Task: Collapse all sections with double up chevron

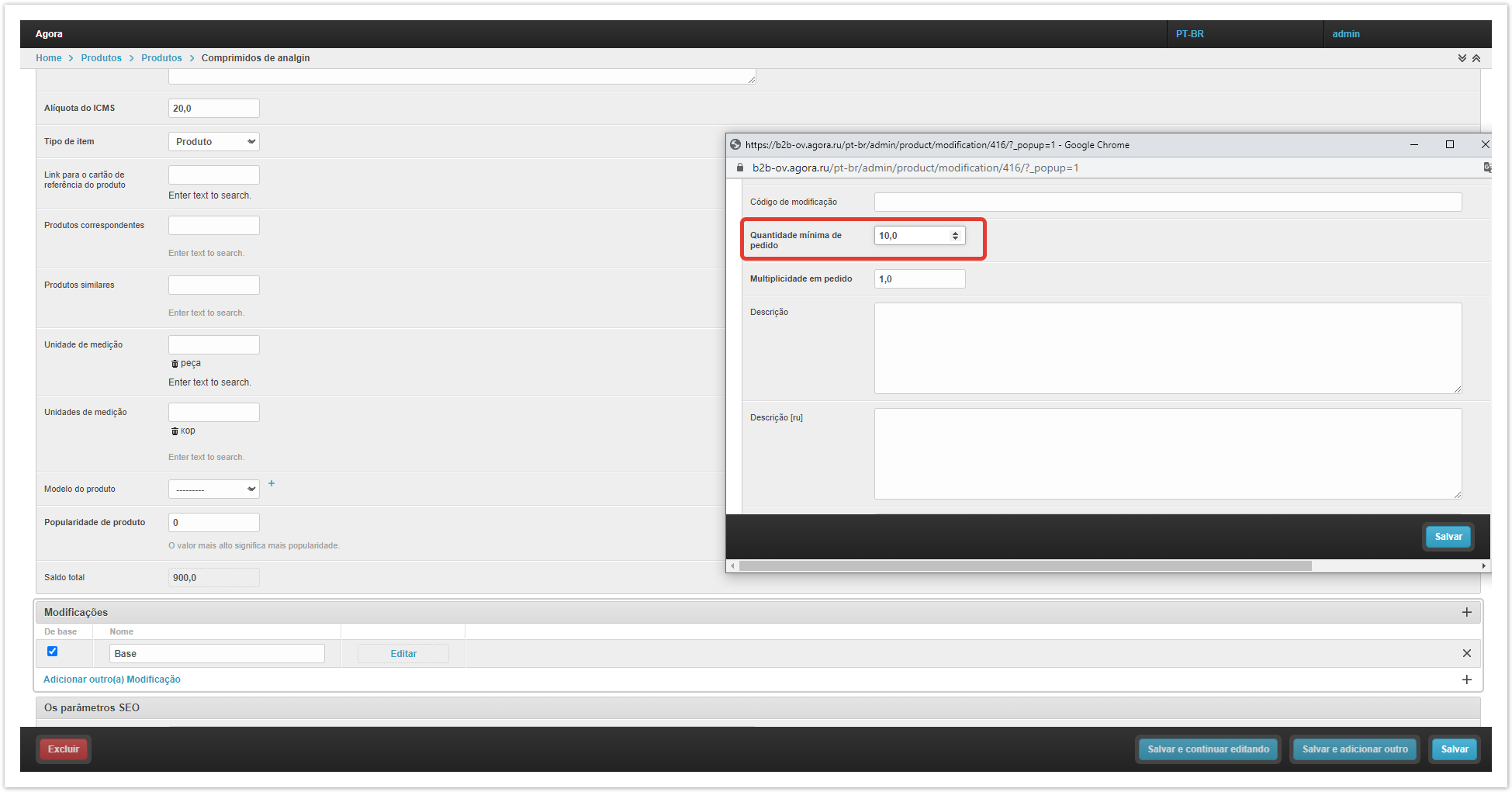Action: coord(1476,58)
